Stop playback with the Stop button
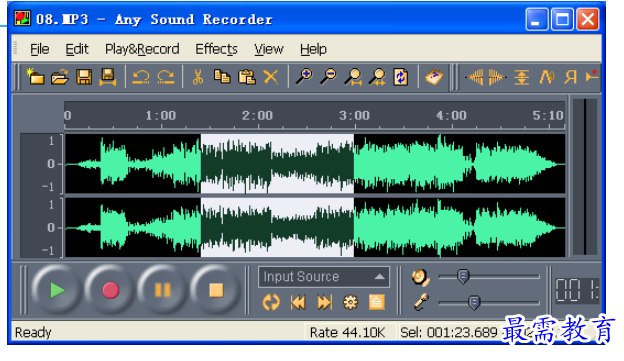 point(216,290)
